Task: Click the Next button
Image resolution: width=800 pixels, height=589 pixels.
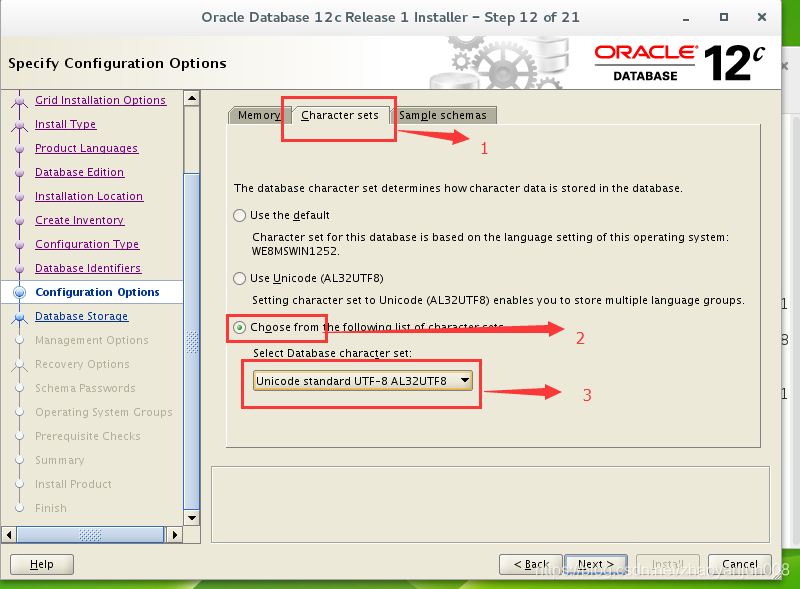Action: [596, 564]
